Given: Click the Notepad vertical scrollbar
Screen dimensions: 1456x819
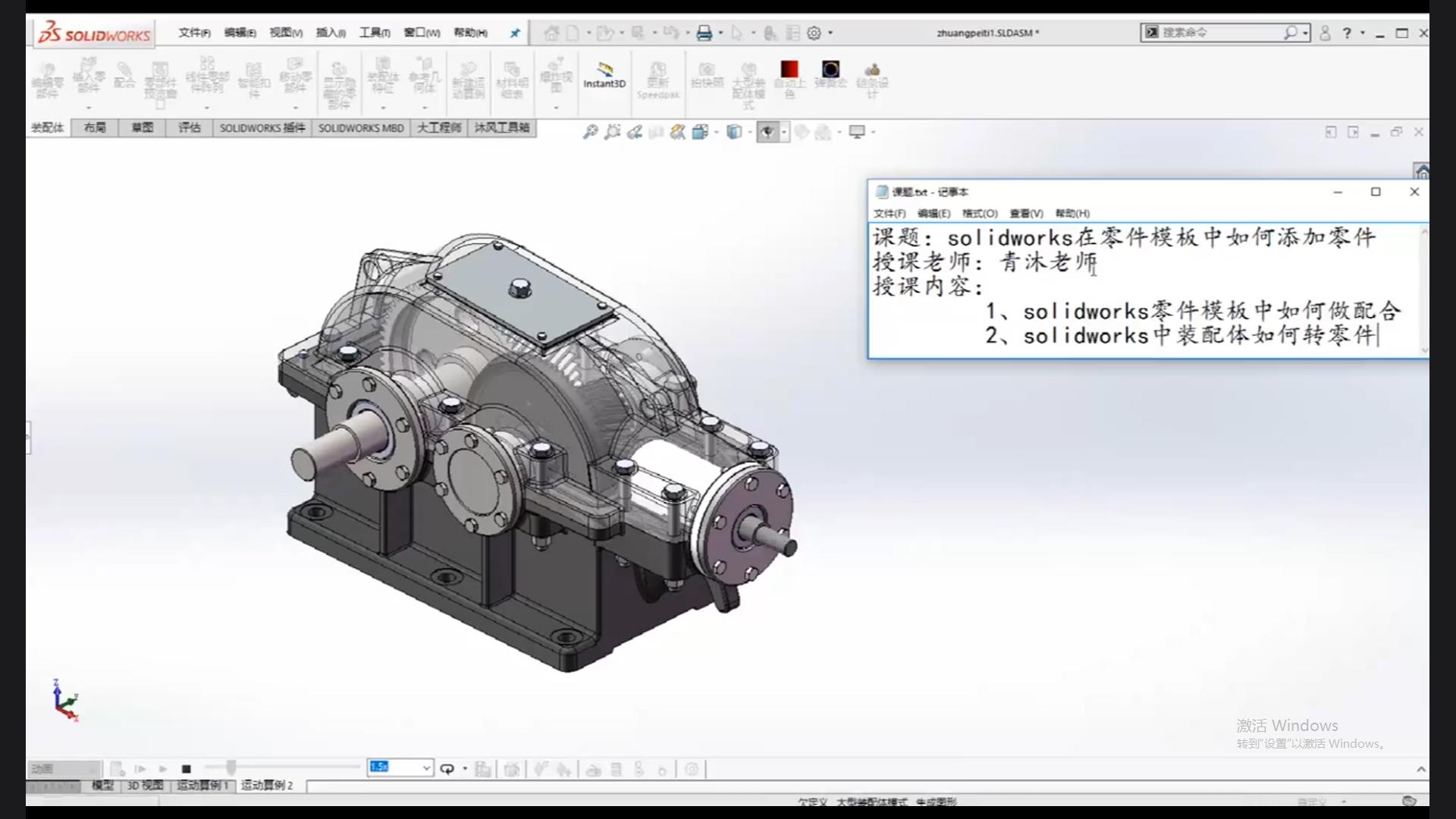Looking at the screenshot, I should (x=1423, y=290).
